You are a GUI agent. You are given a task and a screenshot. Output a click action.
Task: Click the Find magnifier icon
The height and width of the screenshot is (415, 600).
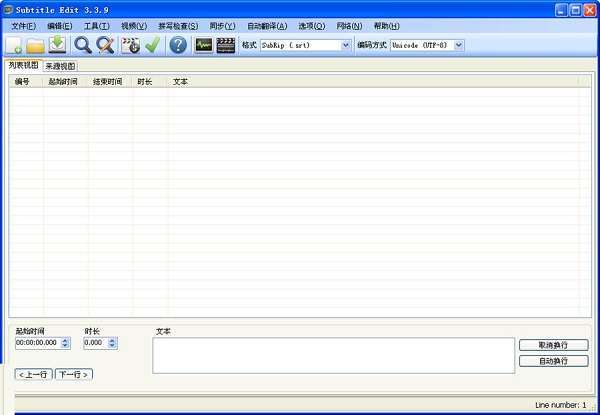(x=83, y=45)
